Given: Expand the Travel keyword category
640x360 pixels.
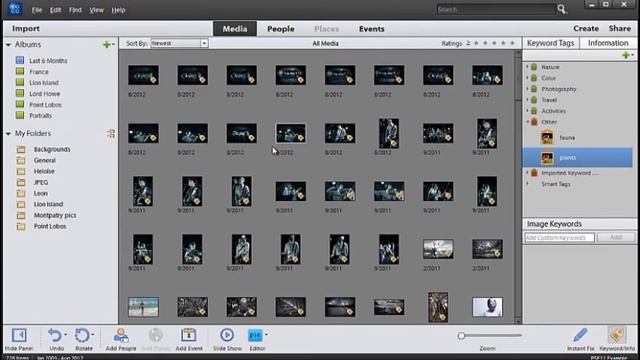Looking at the screenshot, I should (x=527, y=100).
